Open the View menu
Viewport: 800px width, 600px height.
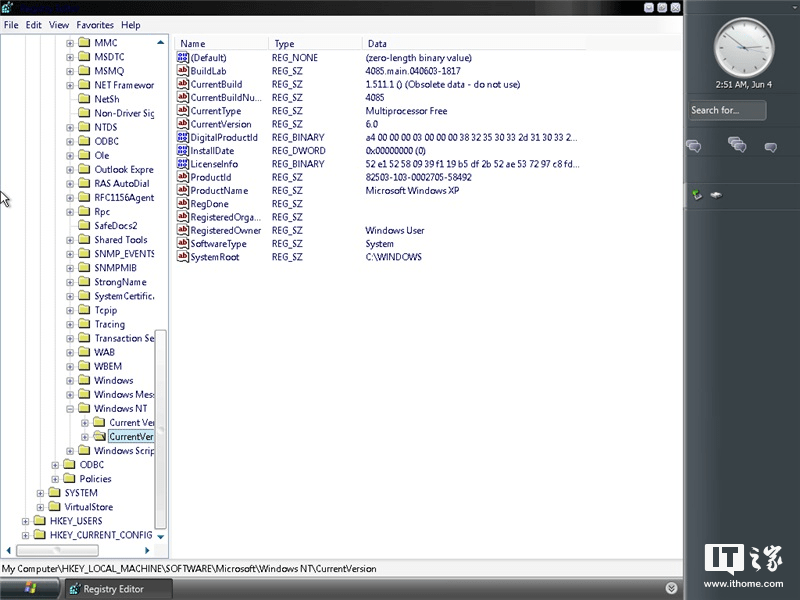pos(58,25)
